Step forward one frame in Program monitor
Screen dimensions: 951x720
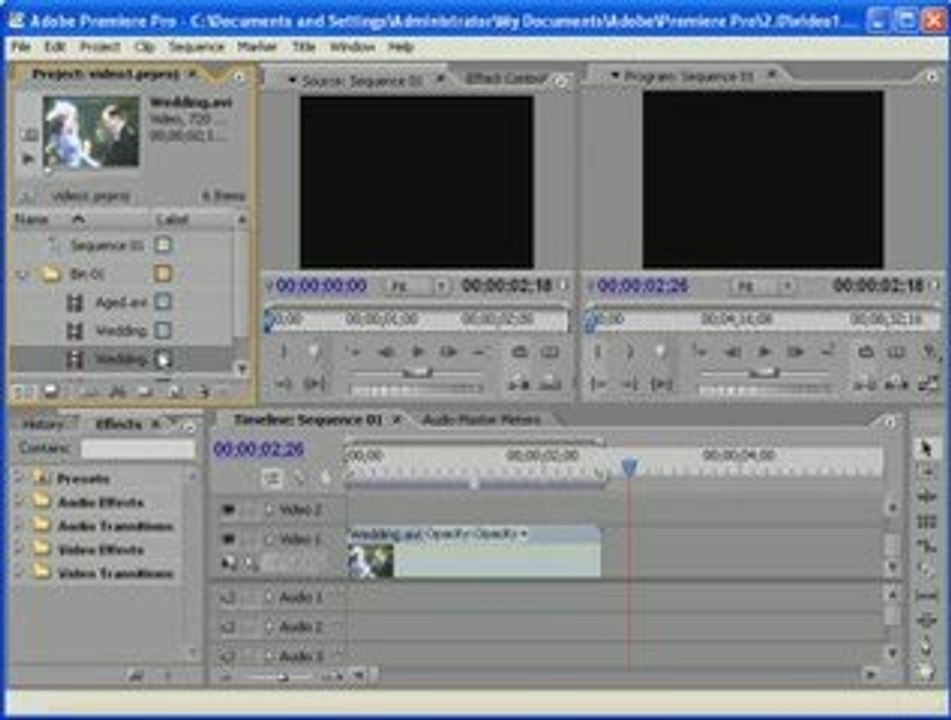click(795, 351)
